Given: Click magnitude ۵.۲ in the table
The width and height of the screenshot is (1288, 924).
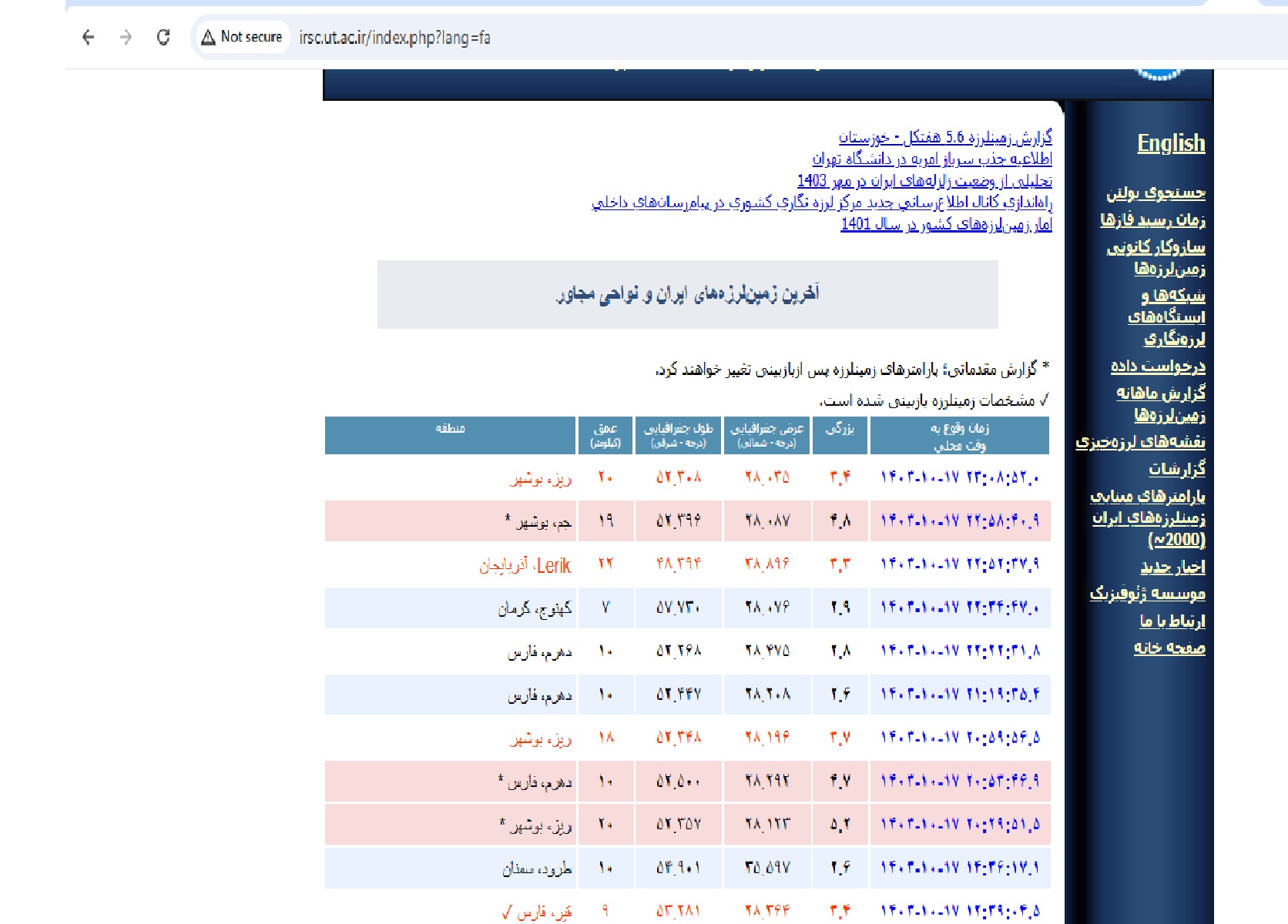Looking at the screenshot, I should point(840,825).
